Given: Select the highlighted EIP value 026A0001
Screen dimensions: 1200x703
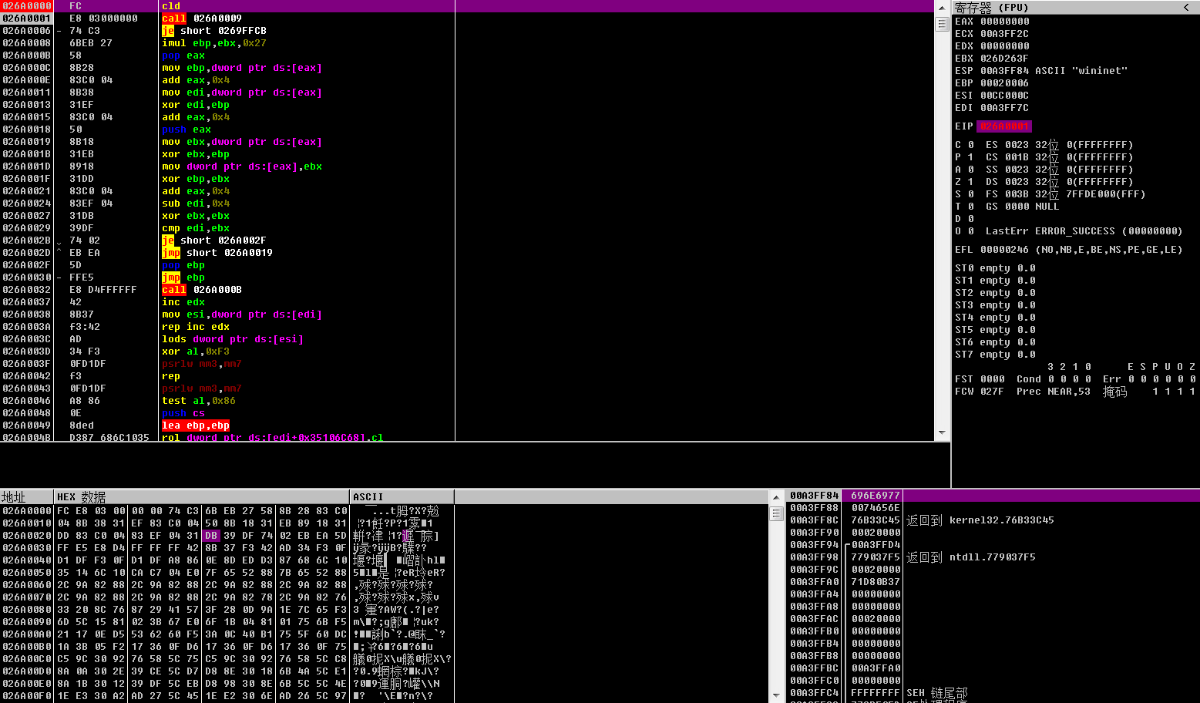Looking at the screenshot, I should click(1004, 126).
